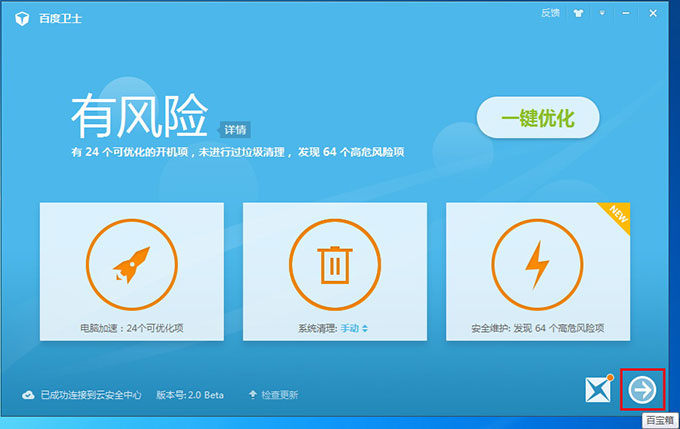Screen dimensions: 680x429
Task: Click the rocket computer speedup icon
Action: 131,264
